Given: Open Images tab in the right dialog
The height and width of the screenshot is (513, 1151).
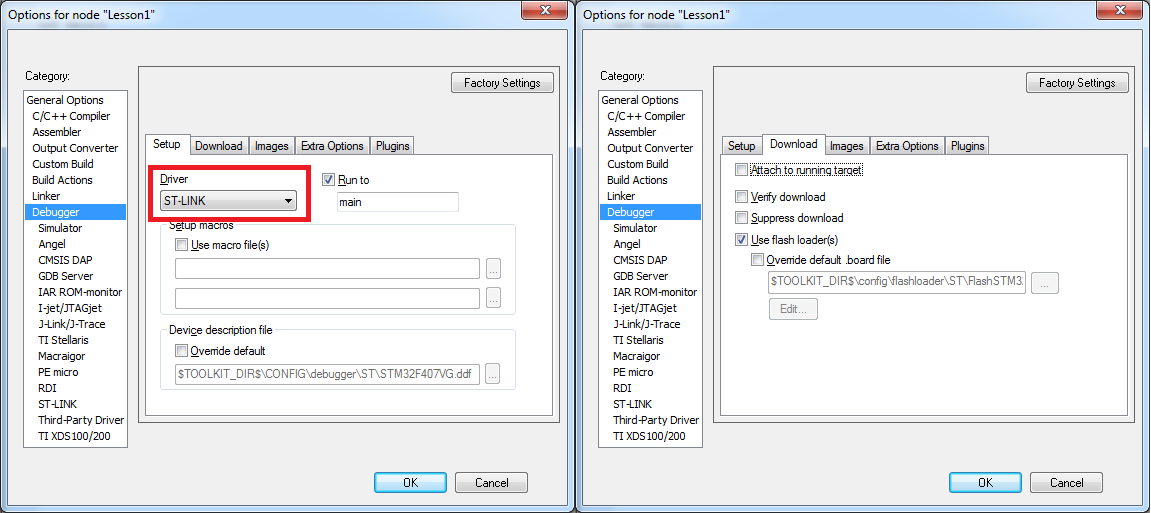Looking at the screenshot, I should point(846,146).
